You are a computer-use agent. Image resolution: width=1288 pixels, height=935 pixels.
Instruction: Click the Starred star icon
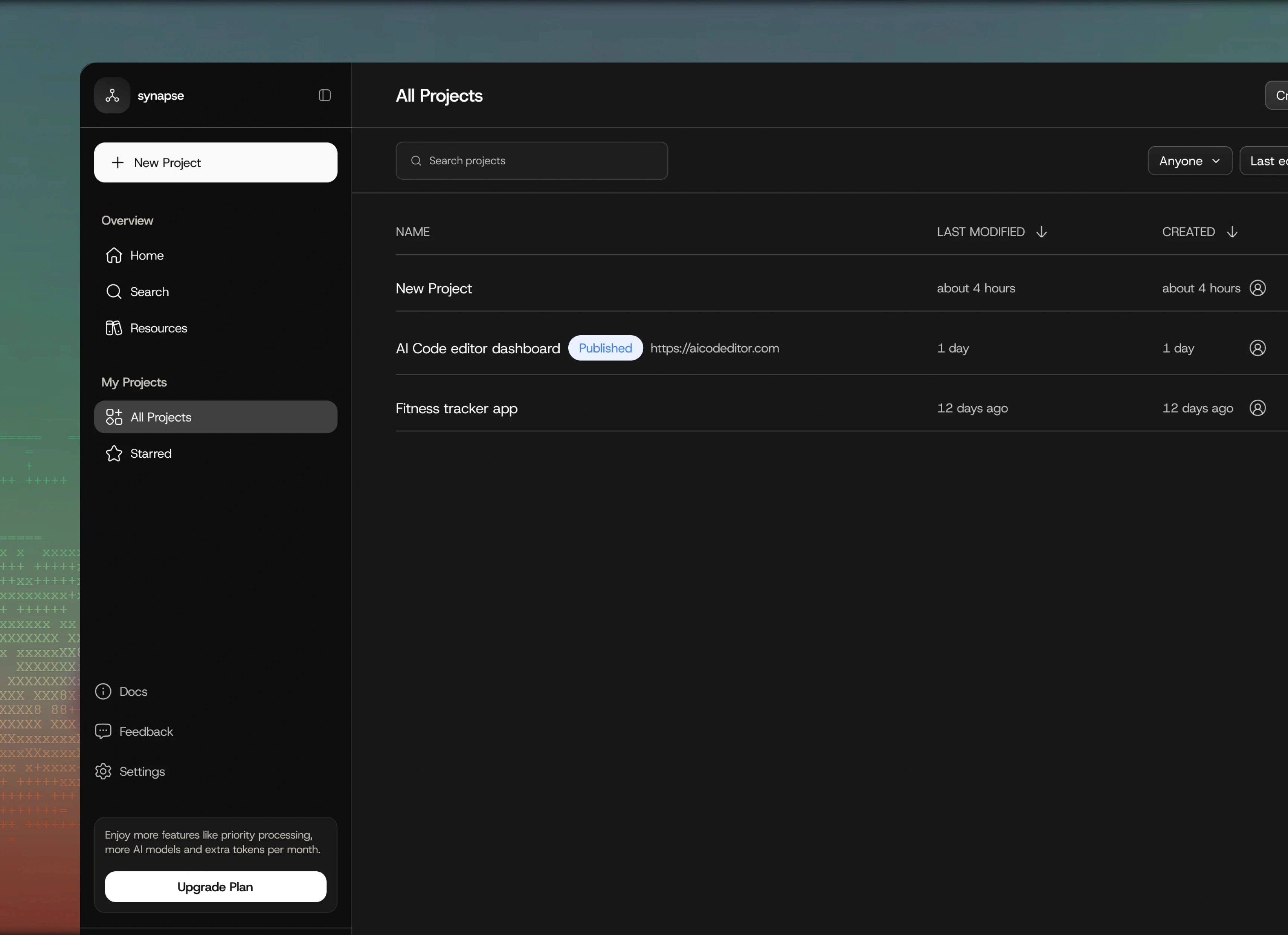tap(114, 453)
